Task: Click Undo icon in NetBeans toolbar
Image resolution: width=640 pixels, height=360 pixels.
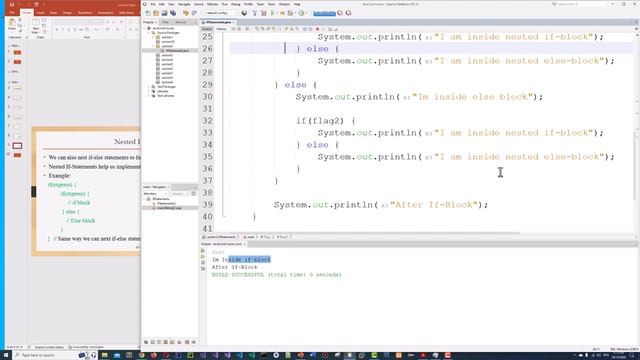Action: tap(186, 13)
